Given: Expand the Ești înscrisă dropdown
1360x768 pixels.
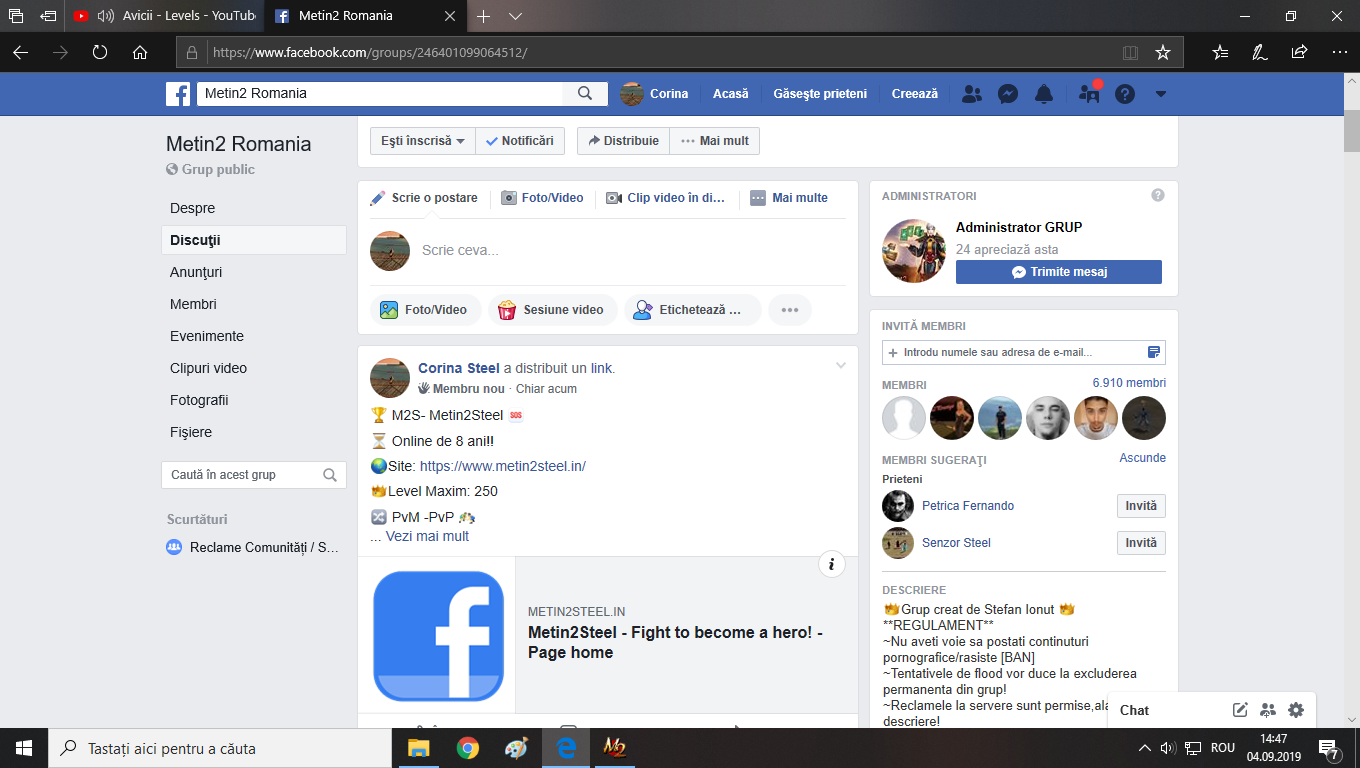Looking at the screenshot, I should point(423,141).
